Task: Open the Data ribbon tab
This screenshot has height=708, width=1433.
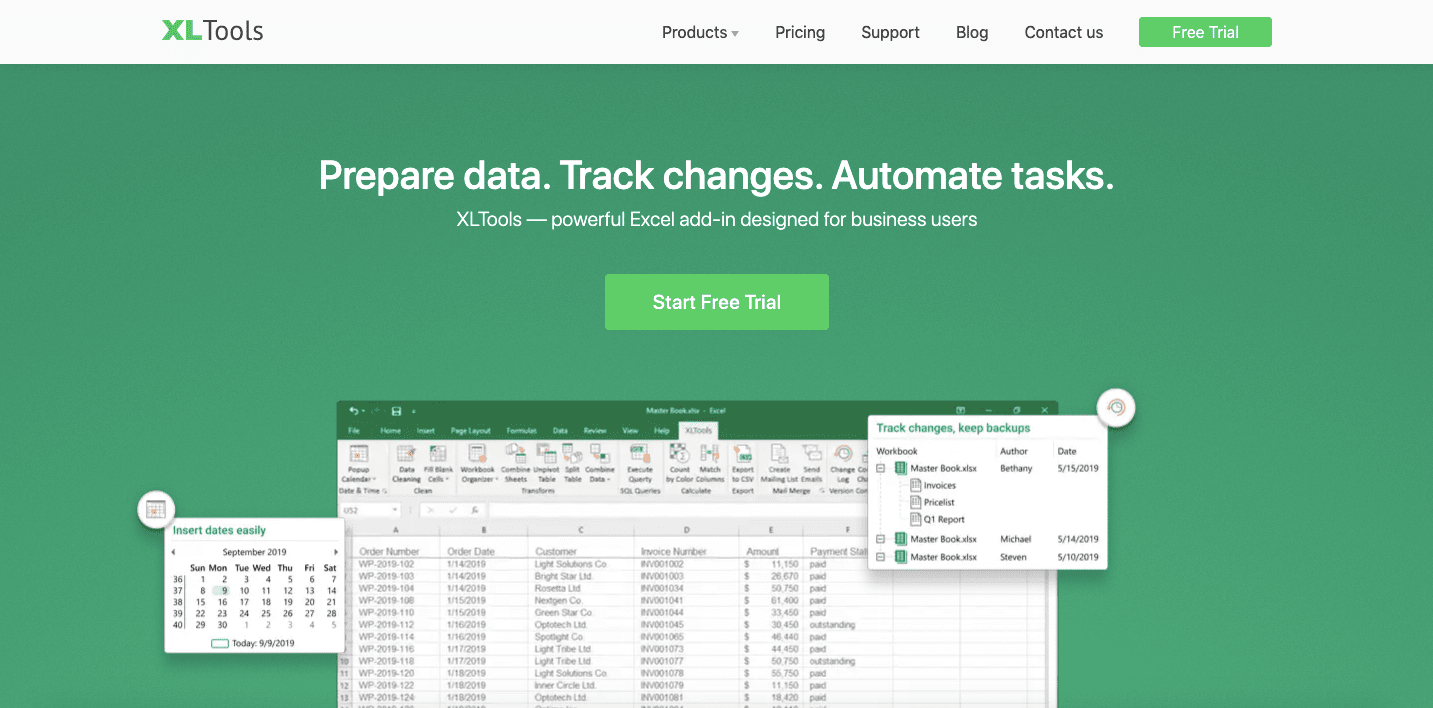Action: tap(560, 431)
